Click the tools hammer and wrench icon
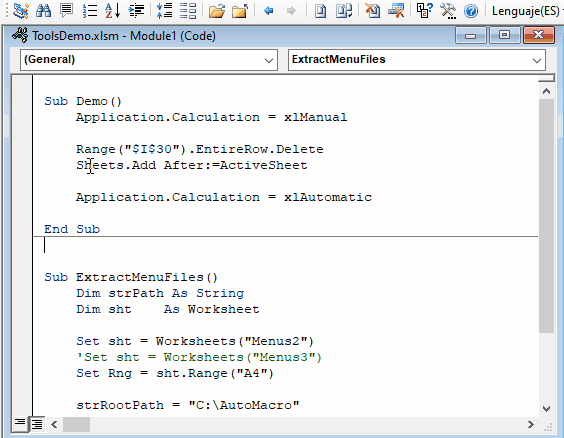This screenshot has width=564, height=438. pyautogui.click(x=448, y=11)
